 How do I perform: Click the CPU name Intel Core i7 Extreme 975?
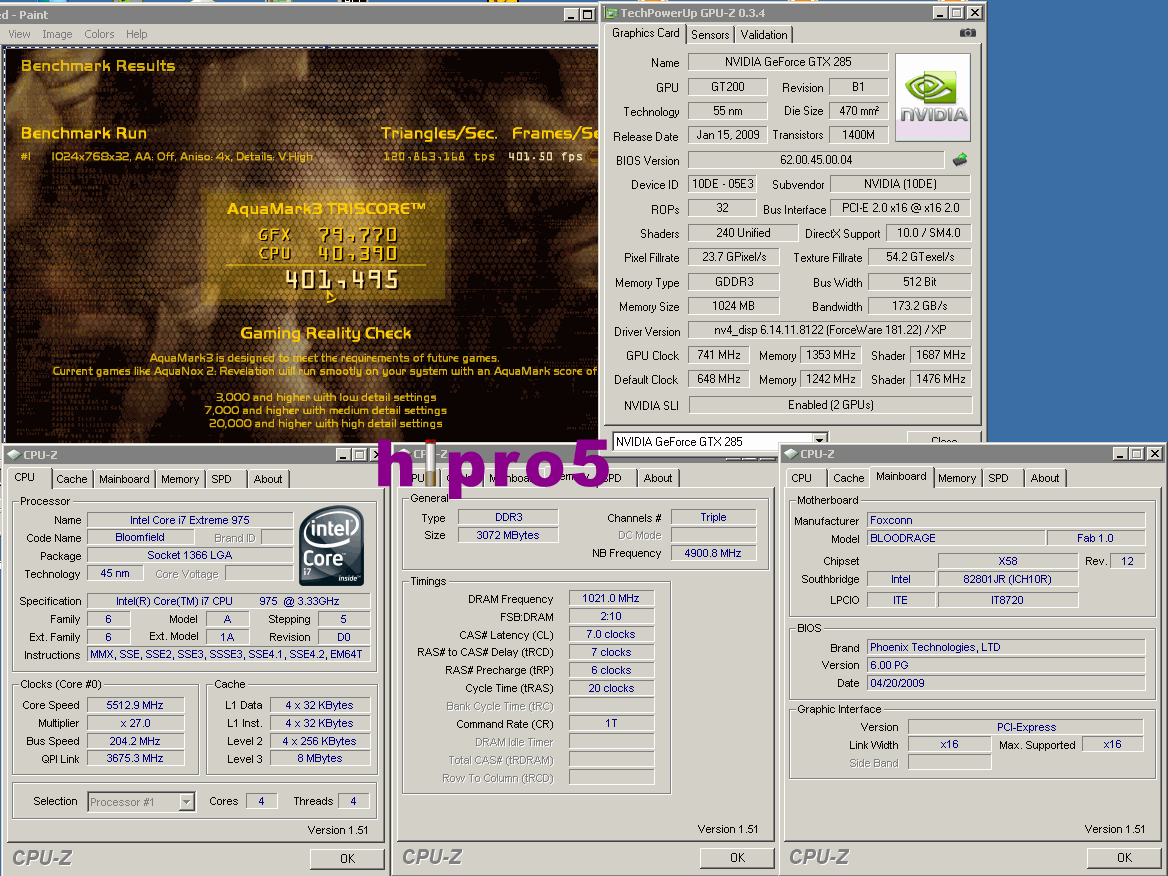click(190, 520)
